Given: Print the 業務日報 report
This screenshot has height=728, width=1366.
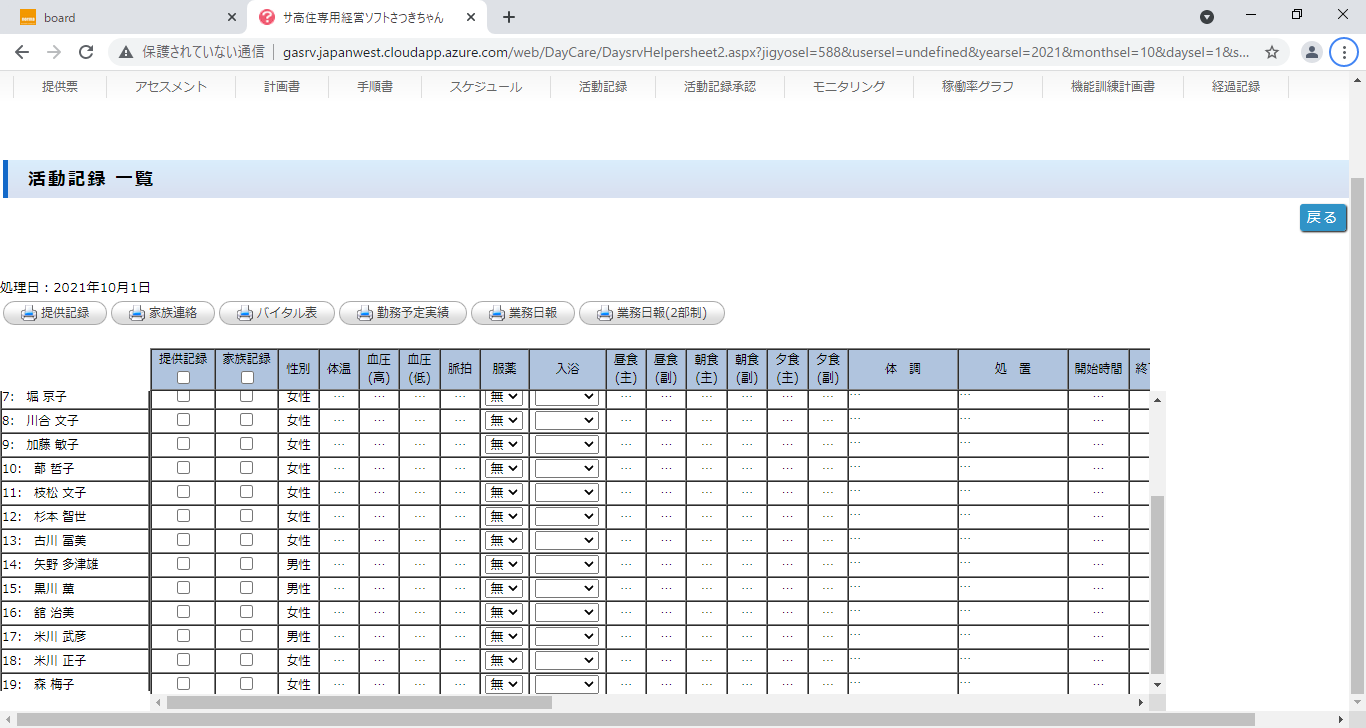Looking at the screenshot, I should 522,313.
